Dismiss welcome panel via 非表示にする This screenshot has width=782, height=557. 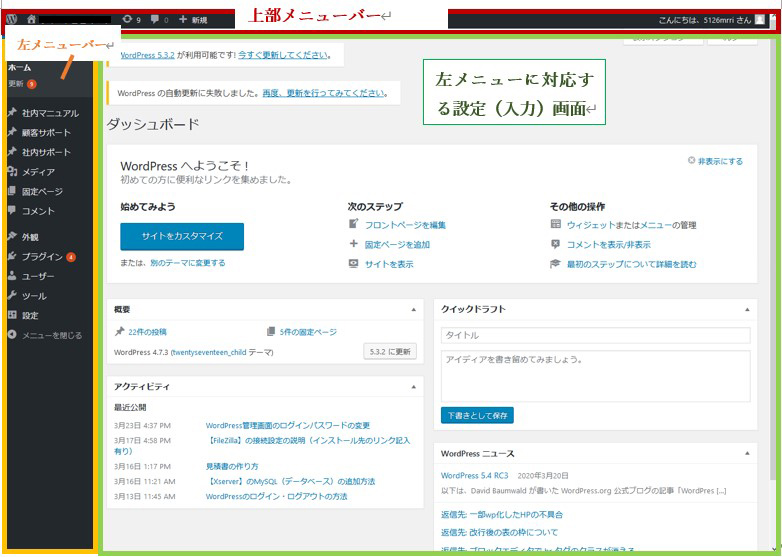(x=715, y=161)
